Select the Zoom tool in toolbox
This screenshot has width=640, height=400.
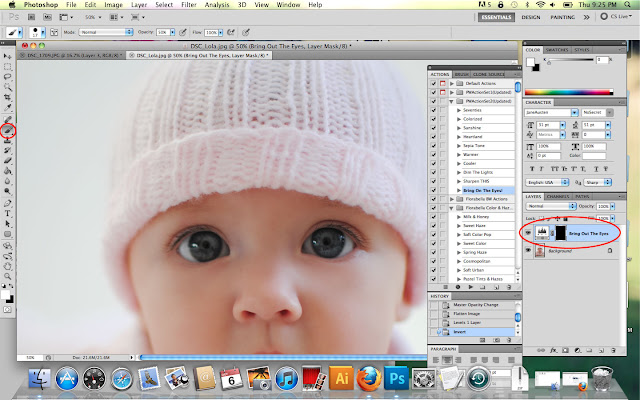[7, 277]
